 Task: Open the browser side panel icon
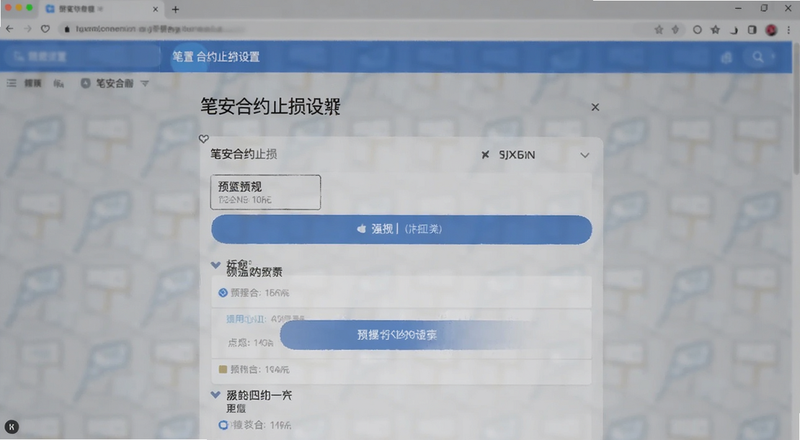(752, 30)
